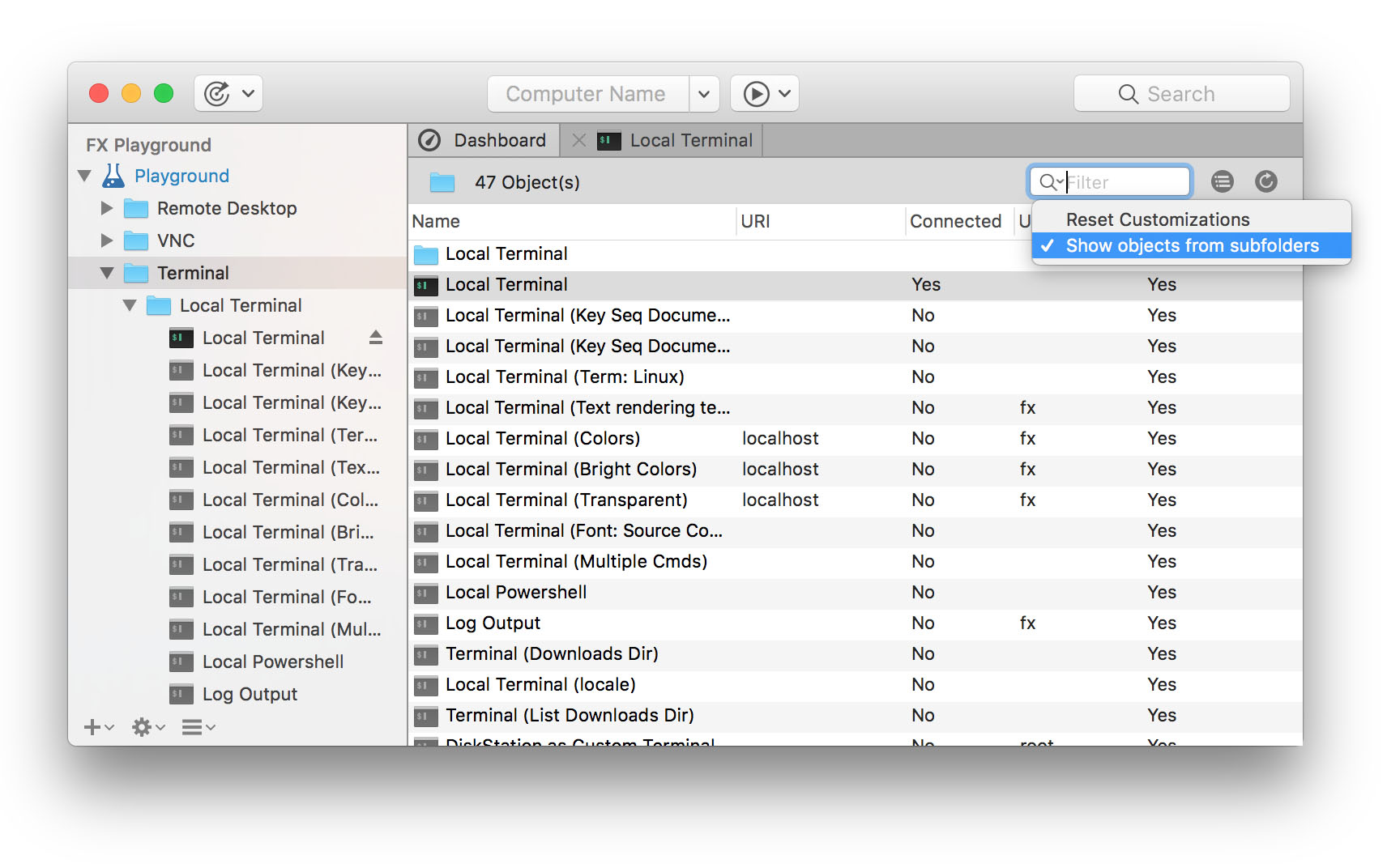Select Local Powershell in the object list
Viewport: 1387px width, 868px height.
[516, 592]
